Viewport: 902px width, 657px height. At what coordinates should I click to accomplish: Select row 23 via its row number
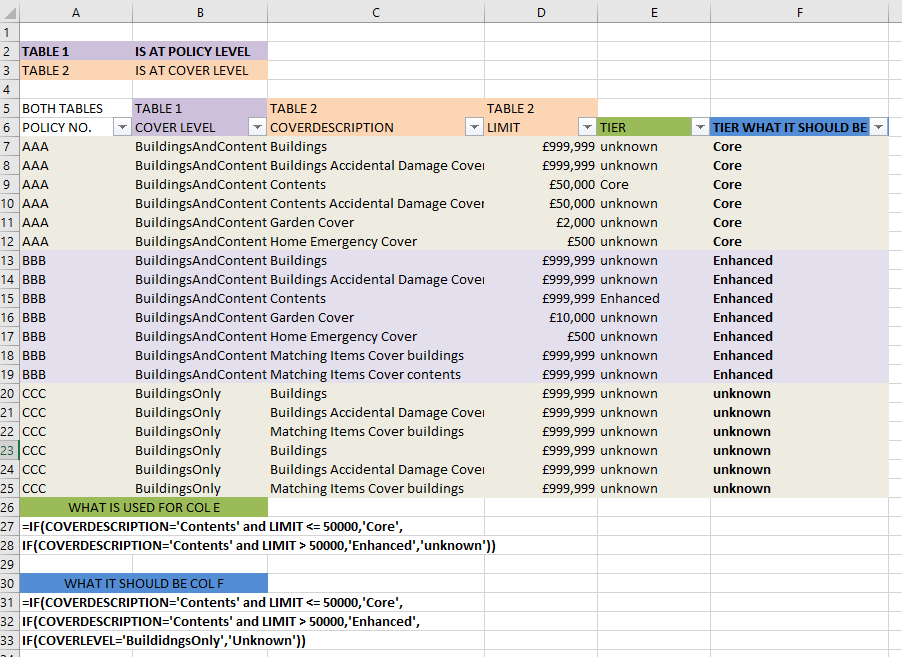coord(9,451)
